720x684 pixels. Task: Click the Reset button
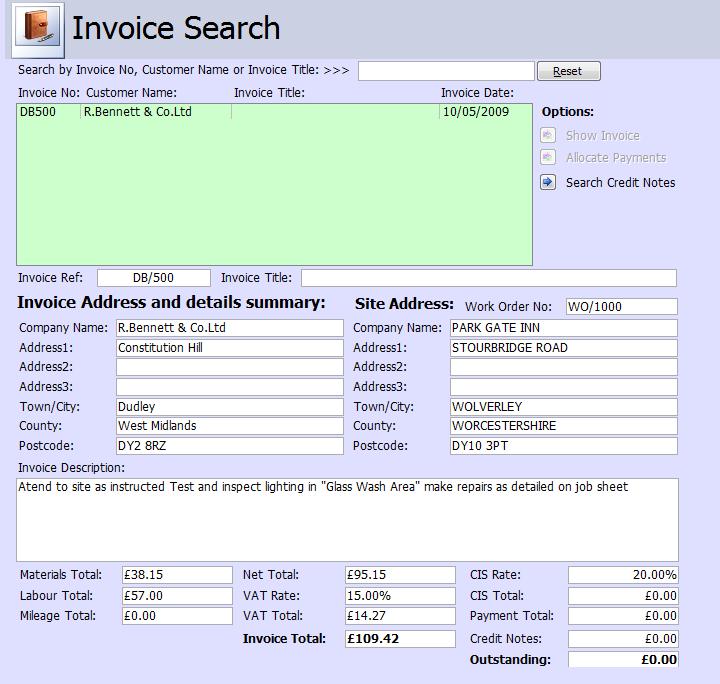point(568,71)
